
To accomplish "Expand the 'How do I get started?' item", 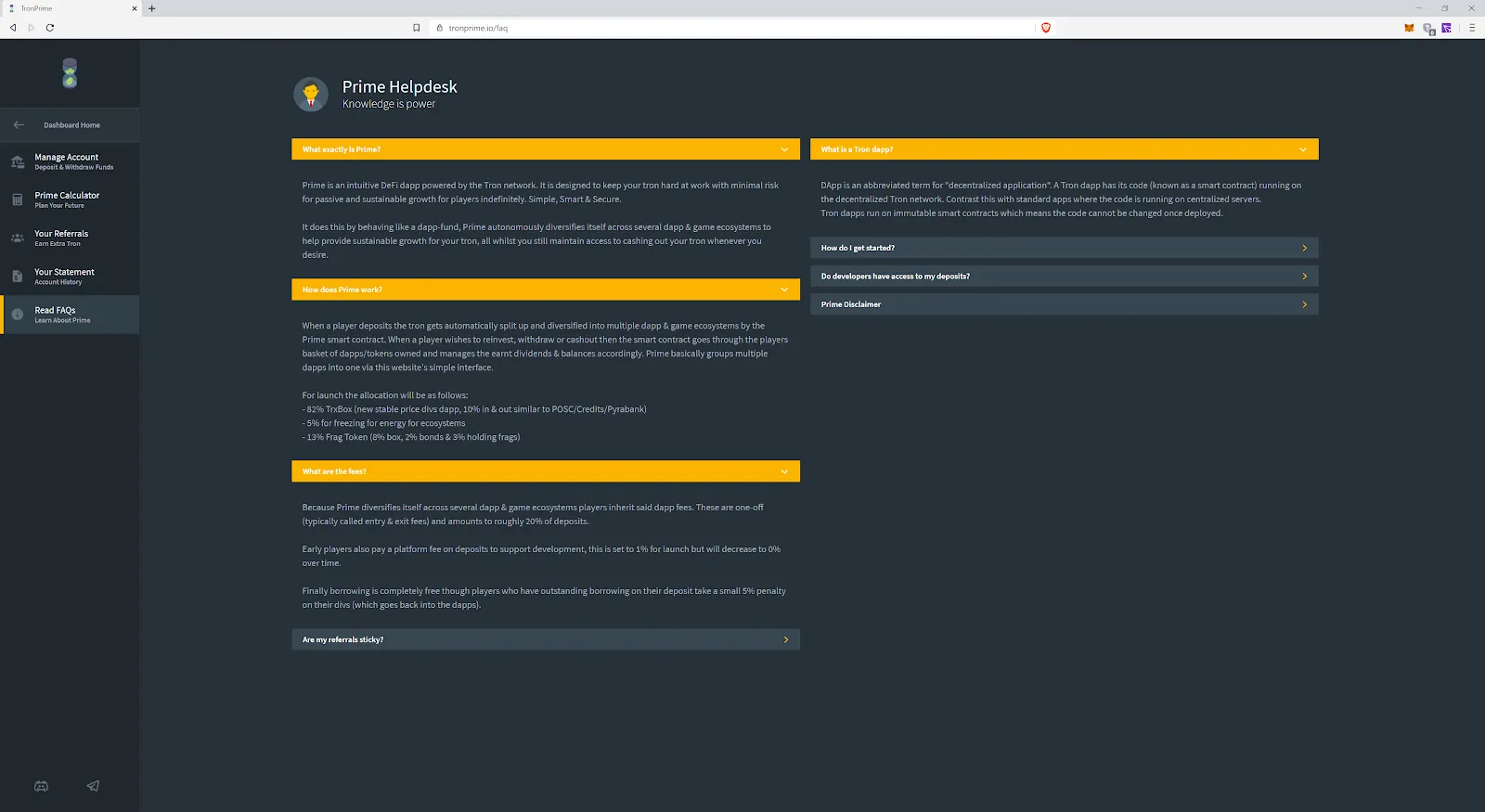I will tap(1064, 248).
